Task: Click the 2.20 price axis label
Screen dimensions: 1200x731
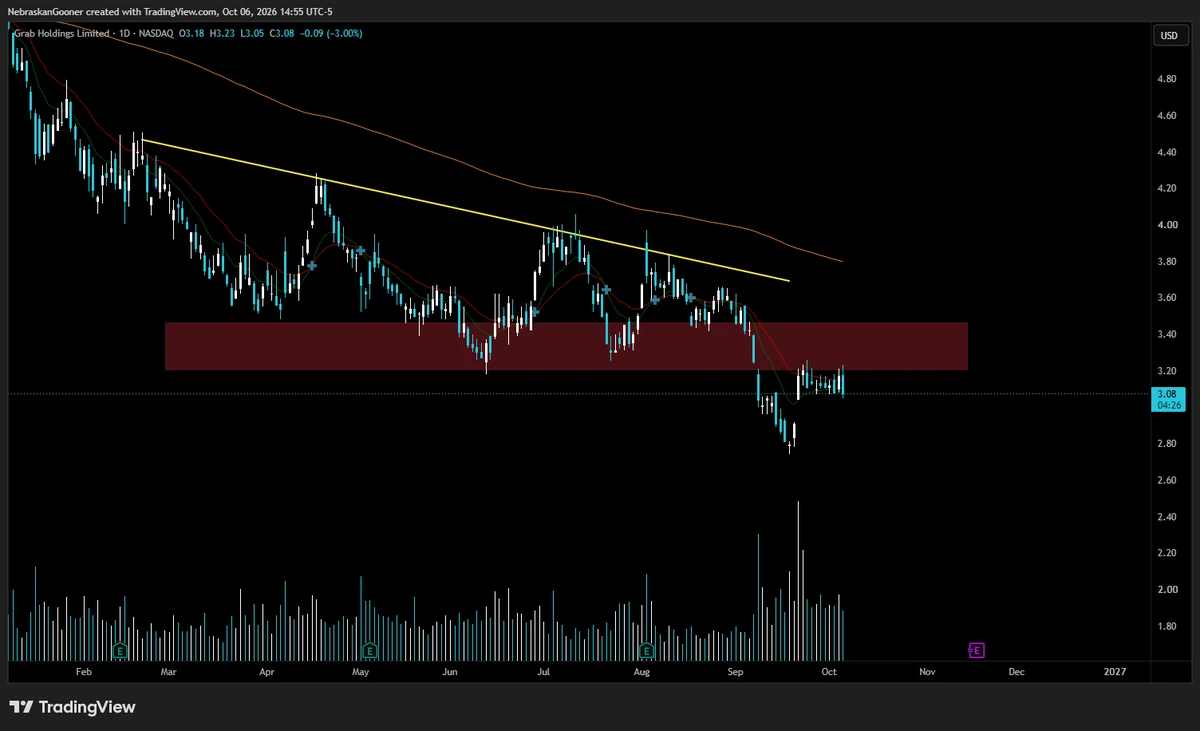Action: click(x=1166, y=553)
